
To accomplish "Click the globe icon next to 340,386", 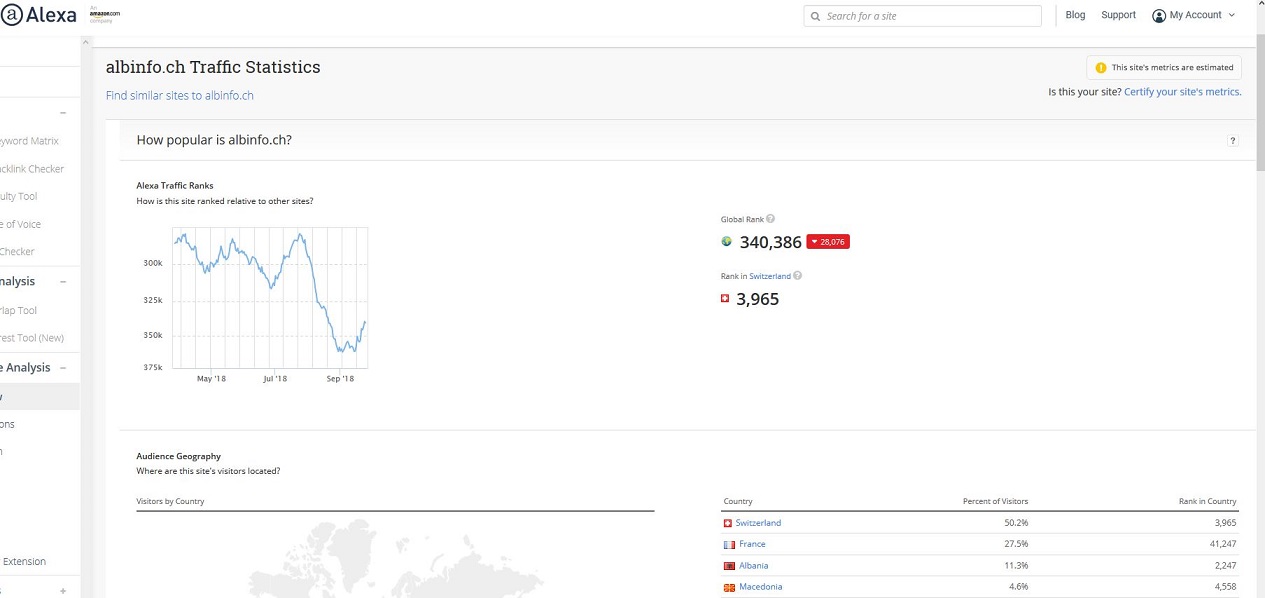I will tap(727, 241).
